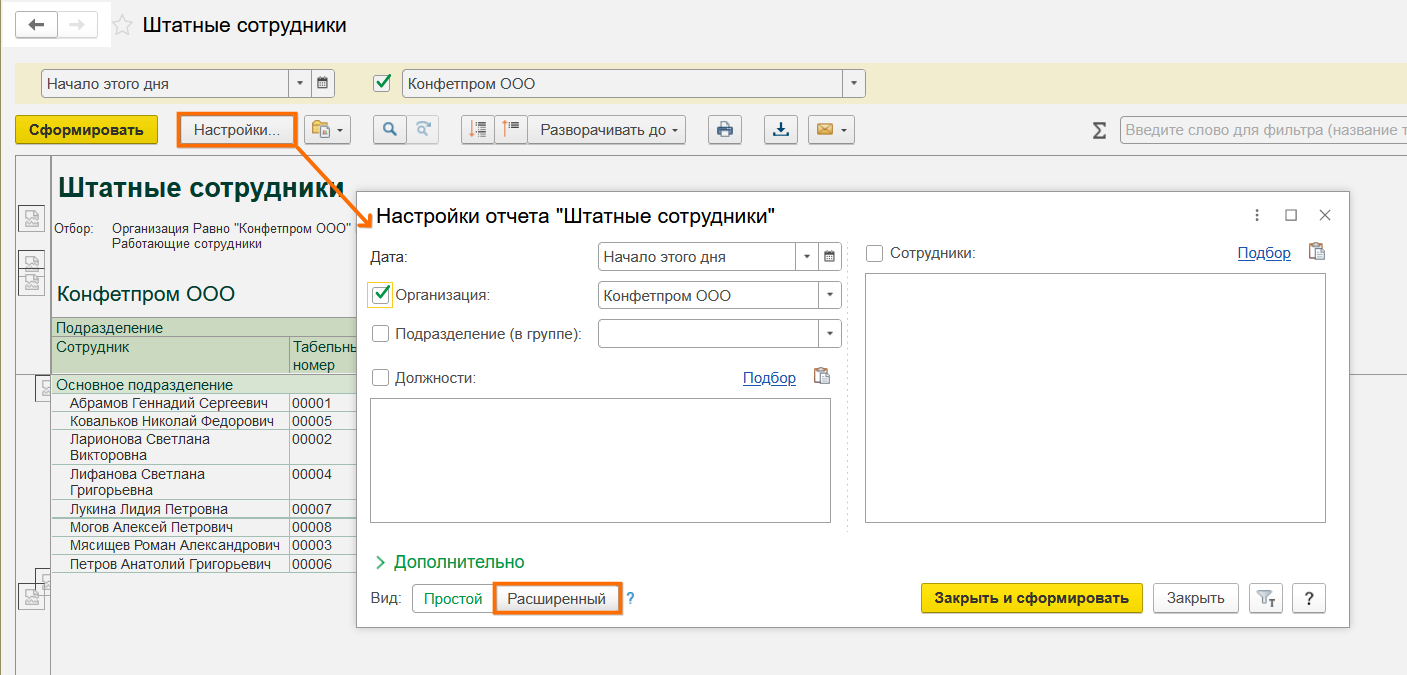
Task: Click Подбор link for Сотрудники
Action: pos(1264,253)
